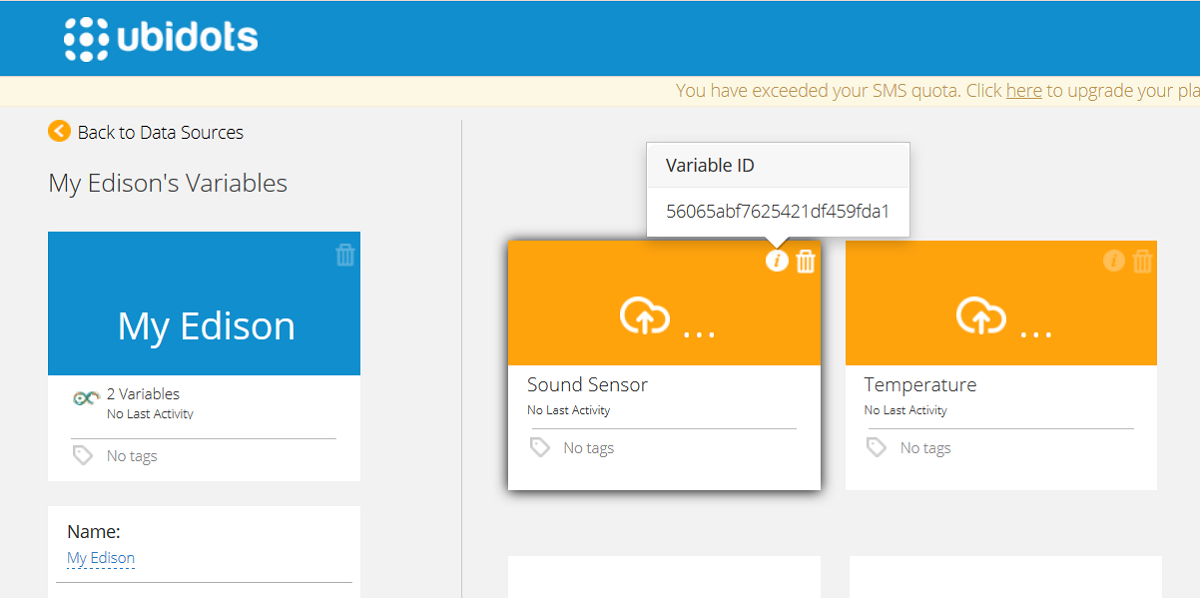Click '2 Variables' on My Edison card
Viewport: 1200px width, 598px height.
[143, 394]
